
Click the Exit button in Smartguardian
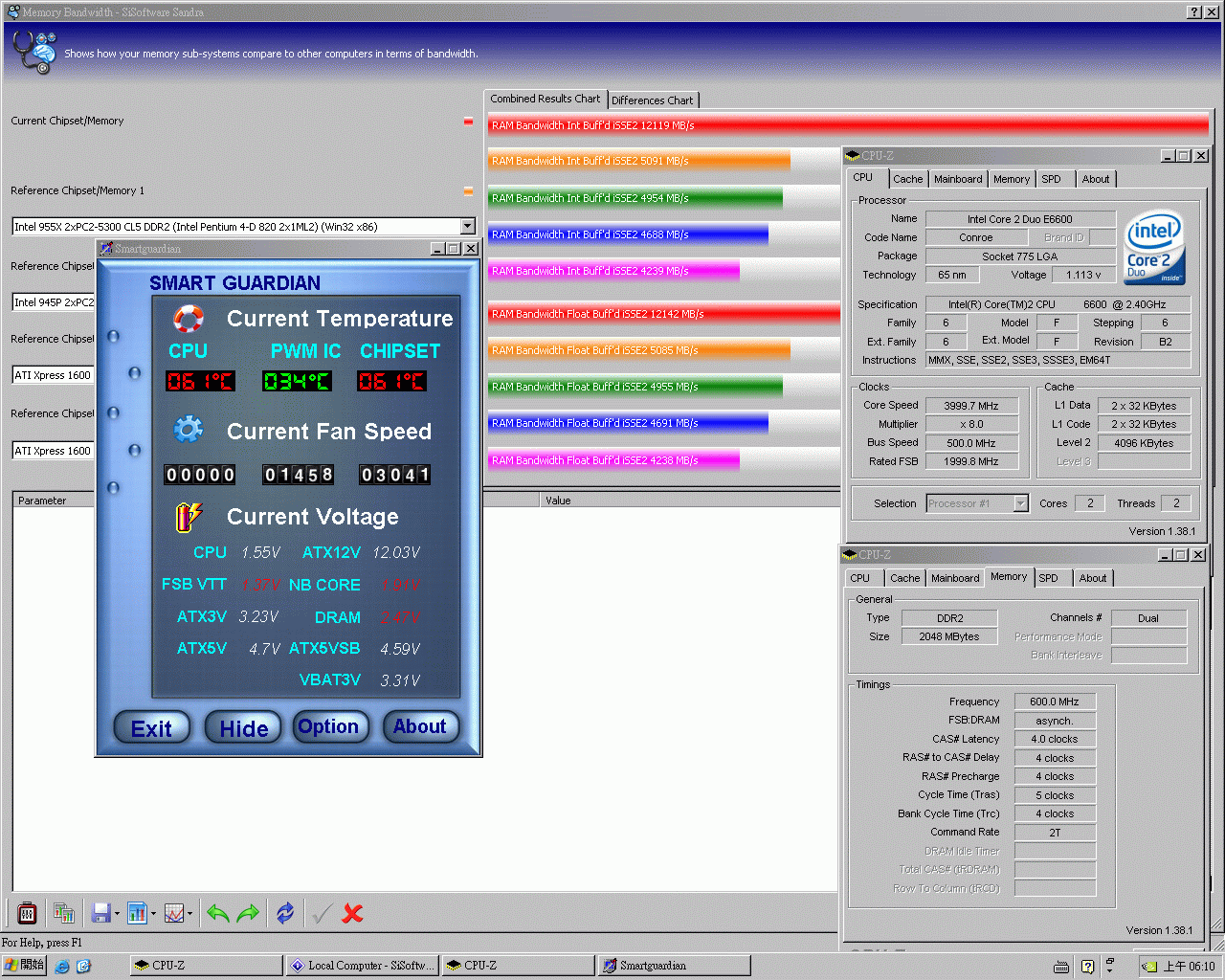pos(152,728)
